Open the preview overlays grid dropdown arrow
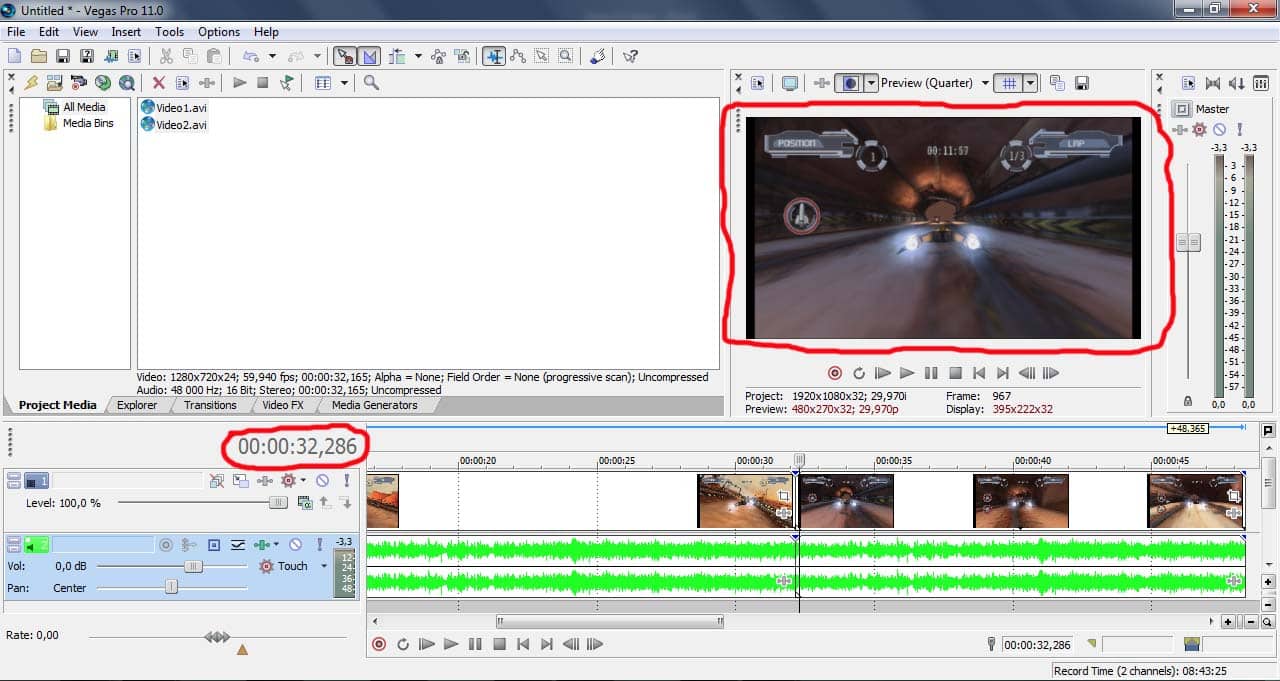The width and height of the screenshot is (1280, 681). [1030, 84]
